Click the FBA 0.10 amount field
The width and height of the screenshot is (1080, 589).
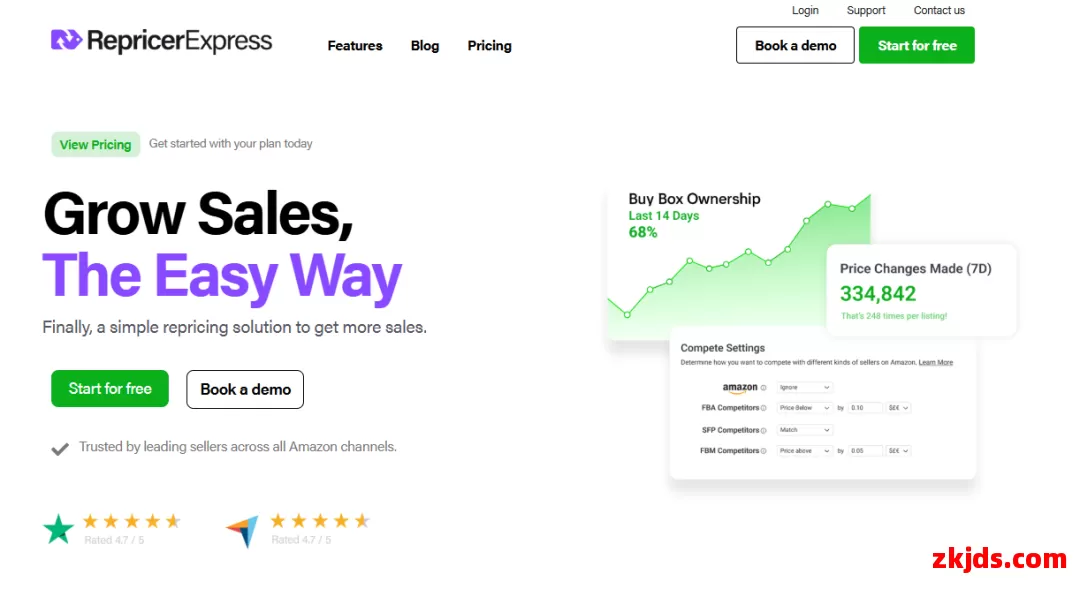pyautogui.click(x=865, y=408)
